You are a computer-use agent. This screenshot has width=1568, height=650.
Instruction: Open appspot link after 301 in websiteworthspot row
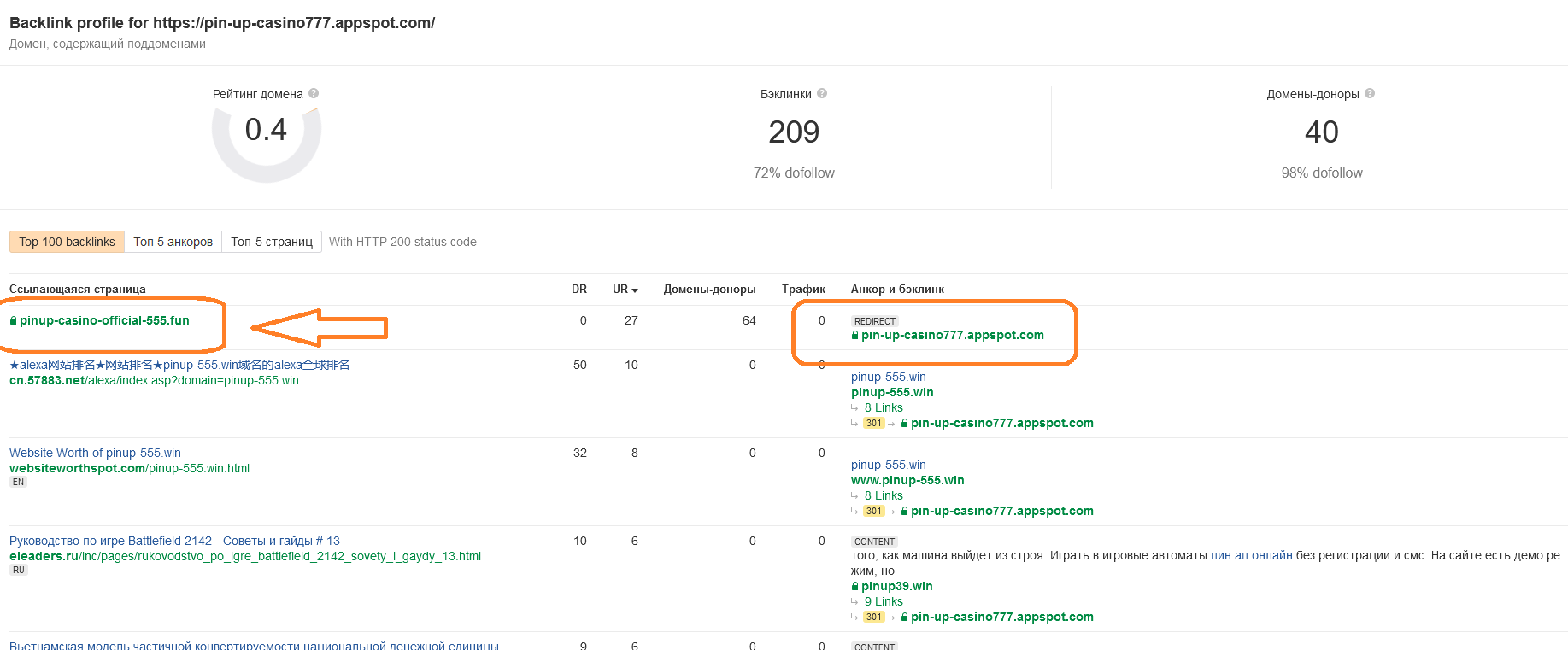coord(1002,511)
